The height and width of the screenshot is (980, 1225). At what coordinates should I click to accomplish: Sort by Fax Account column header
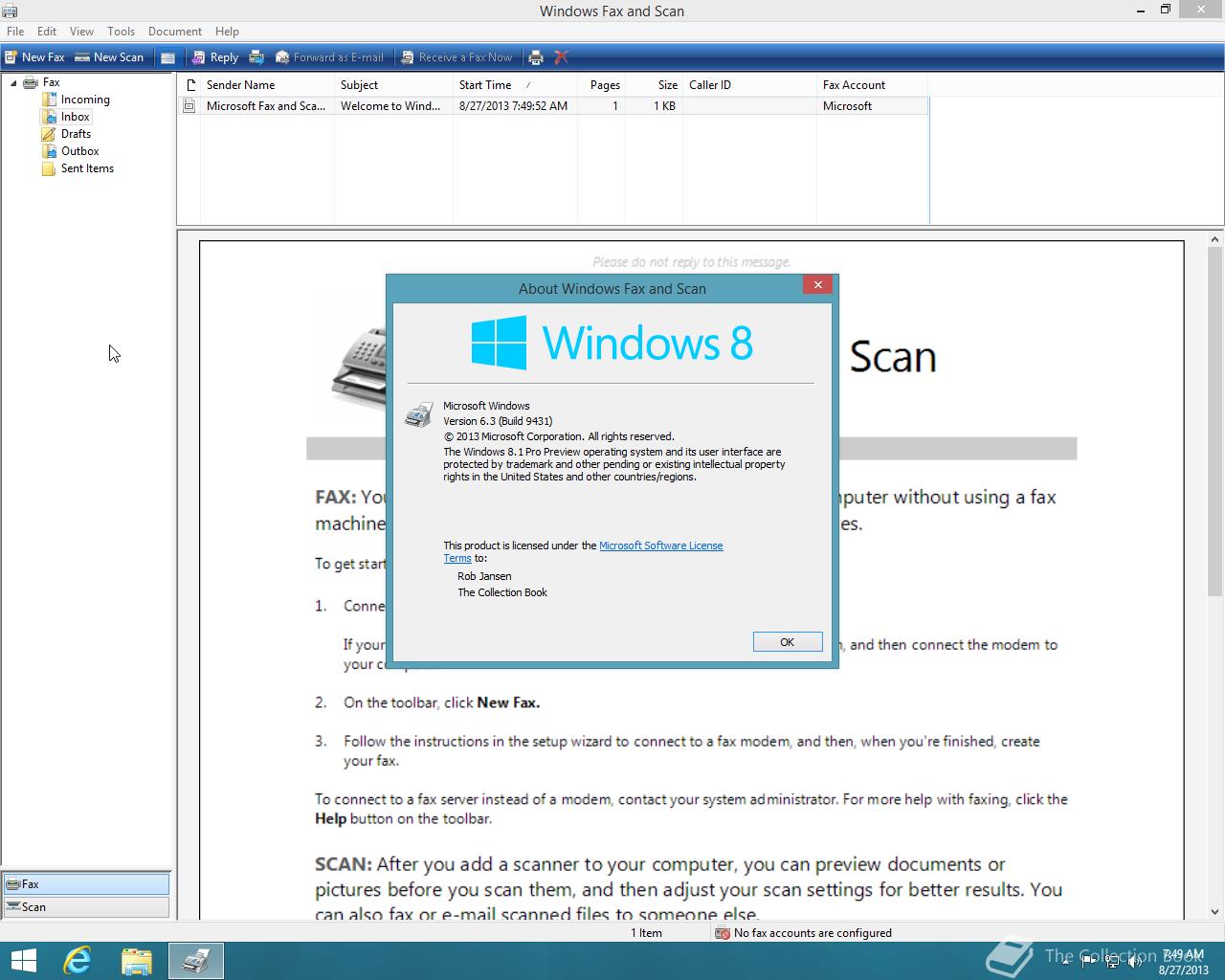[872, 85]
